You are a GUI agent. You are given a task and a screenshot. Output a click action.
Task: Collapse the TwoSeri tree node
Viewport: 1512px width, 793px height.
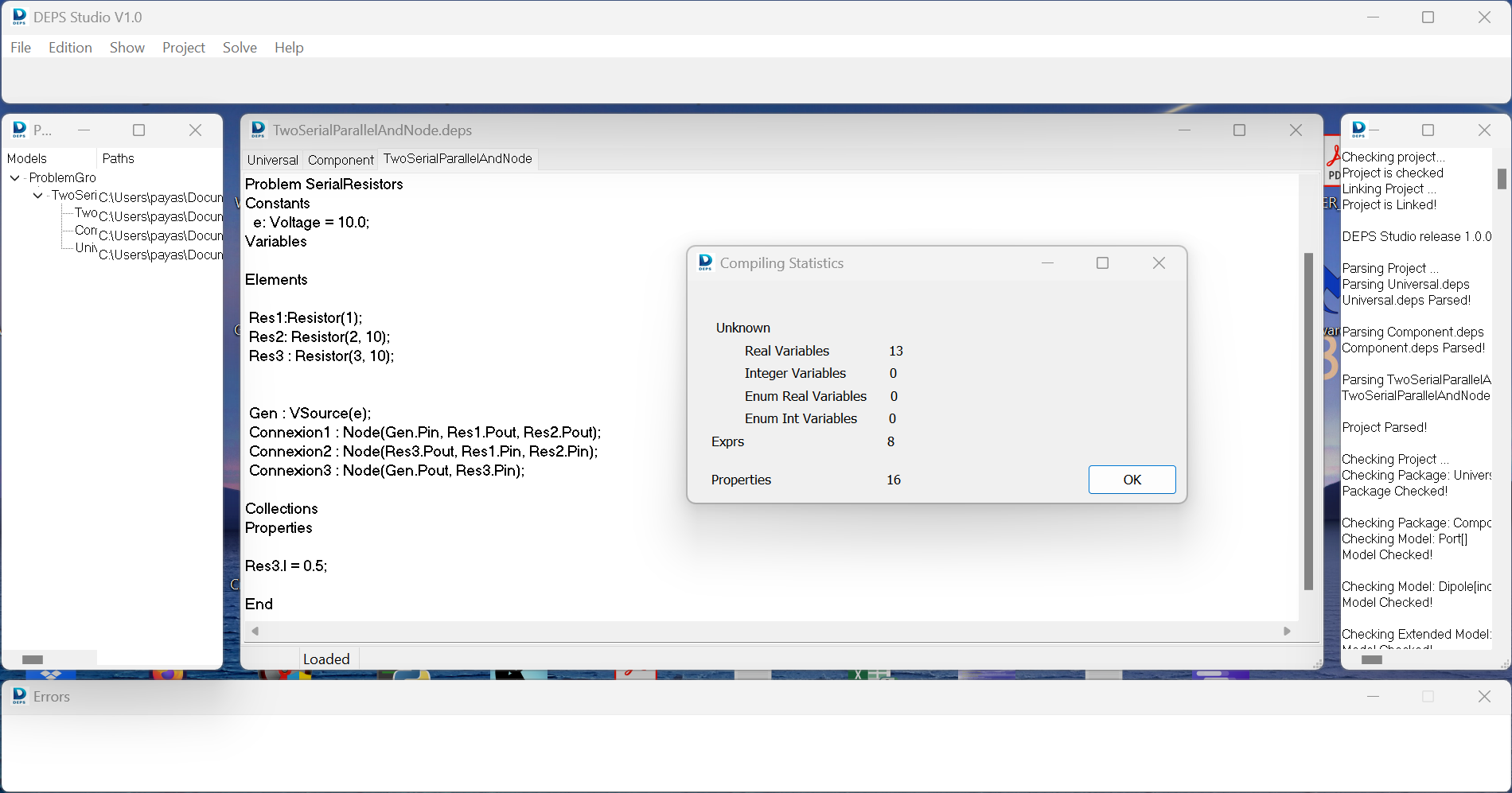(38, 196)
